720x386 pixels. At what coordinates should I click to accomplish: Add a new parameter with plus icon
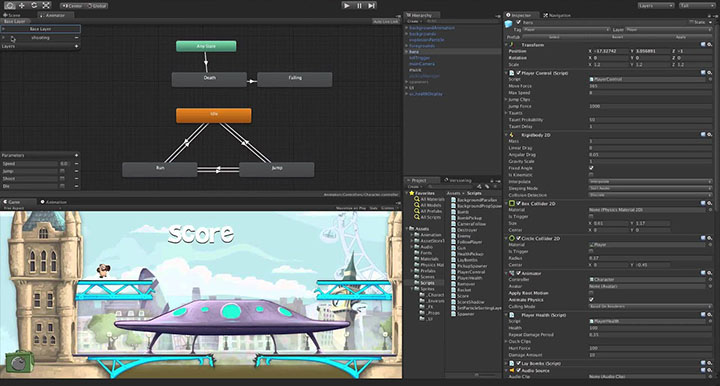point(76,155)
